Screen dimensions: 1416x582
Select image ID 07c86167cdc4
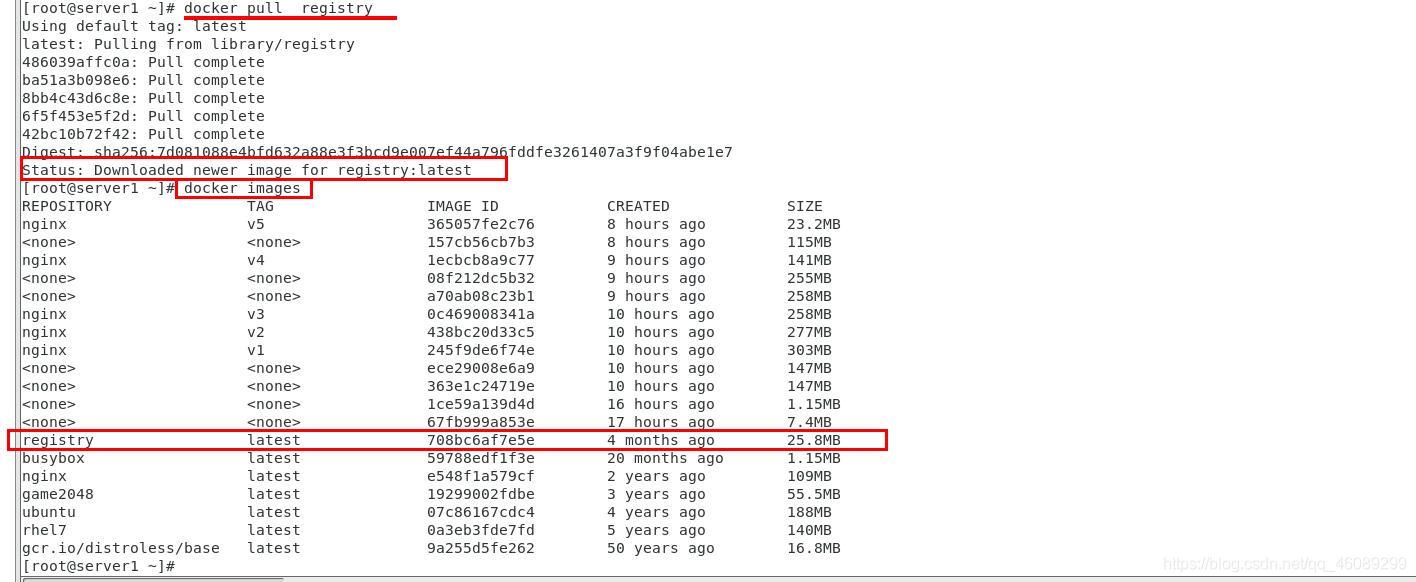pyautogui.click(x=481, y=512)
